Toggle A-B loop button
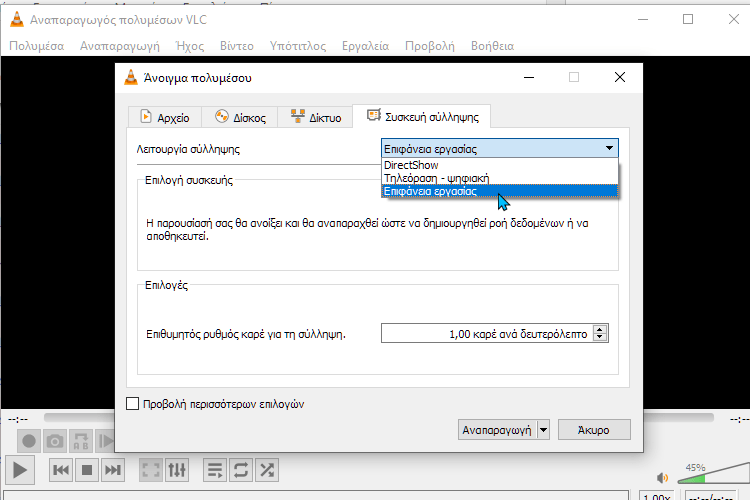The height and width of the screenshot is (500, 750). coord(81,441)
